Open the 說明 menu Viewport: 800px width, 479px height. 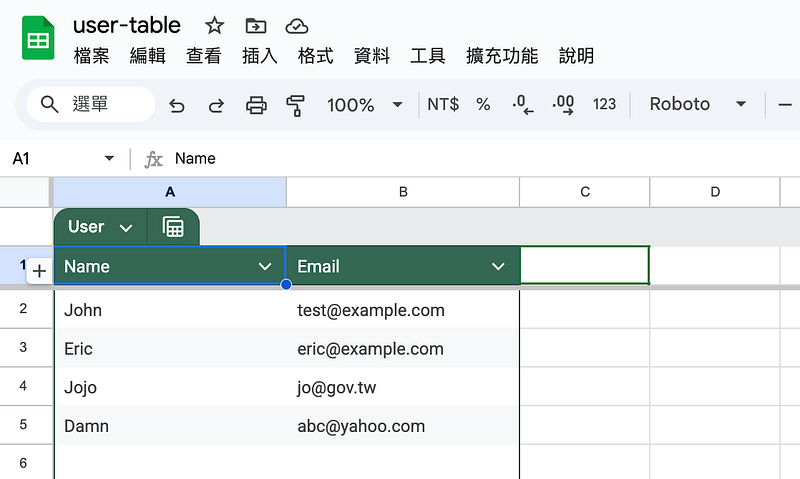[x=577, y=56]
